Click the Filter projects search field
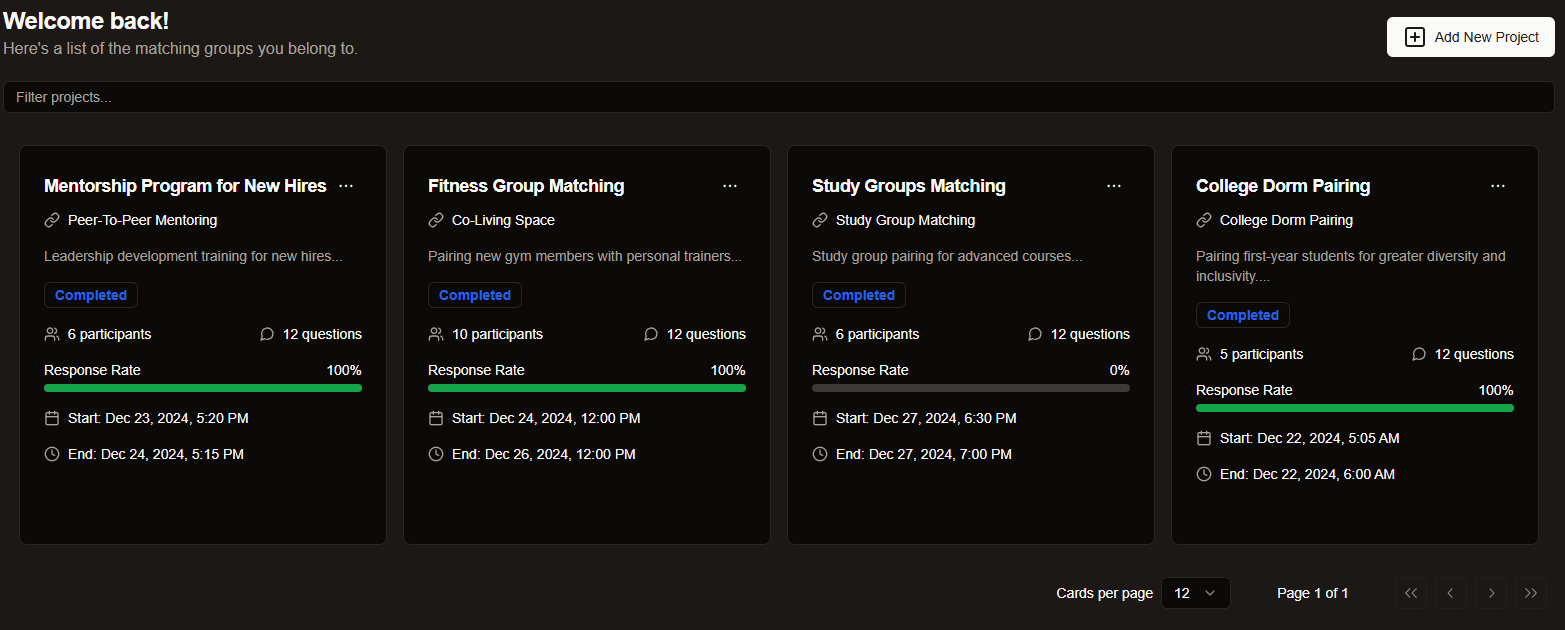Screen dimensions: 1565x630 (400, 97)
